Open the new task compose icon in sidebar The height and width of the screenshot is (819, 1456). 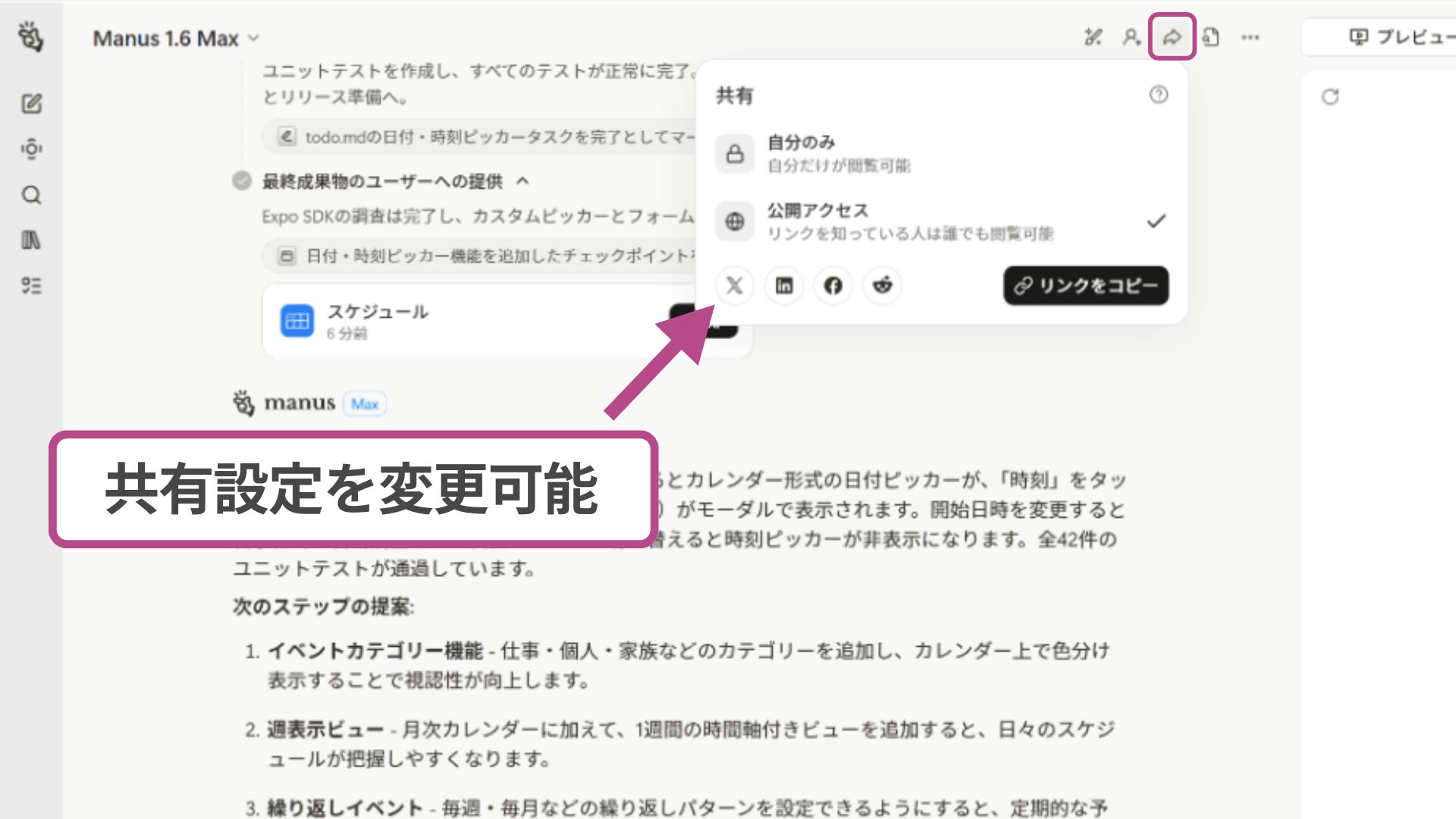tap(31, 105)
